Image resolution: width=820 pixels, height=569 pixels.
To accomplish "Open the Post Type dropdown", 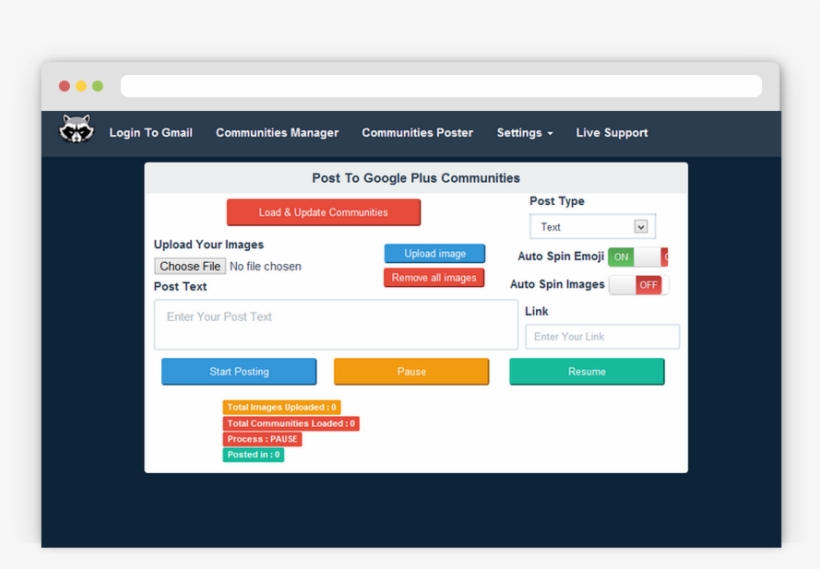I will (x=592, y=227).
